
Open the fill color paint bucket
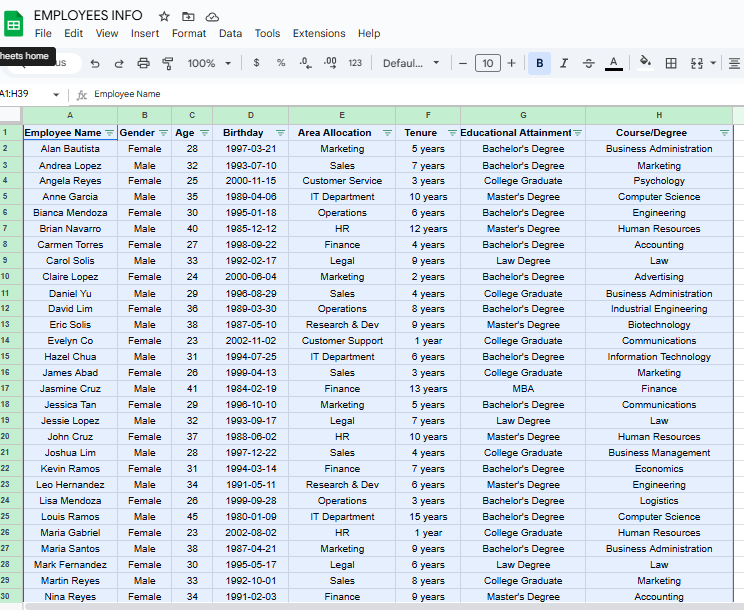coord(645,63)
